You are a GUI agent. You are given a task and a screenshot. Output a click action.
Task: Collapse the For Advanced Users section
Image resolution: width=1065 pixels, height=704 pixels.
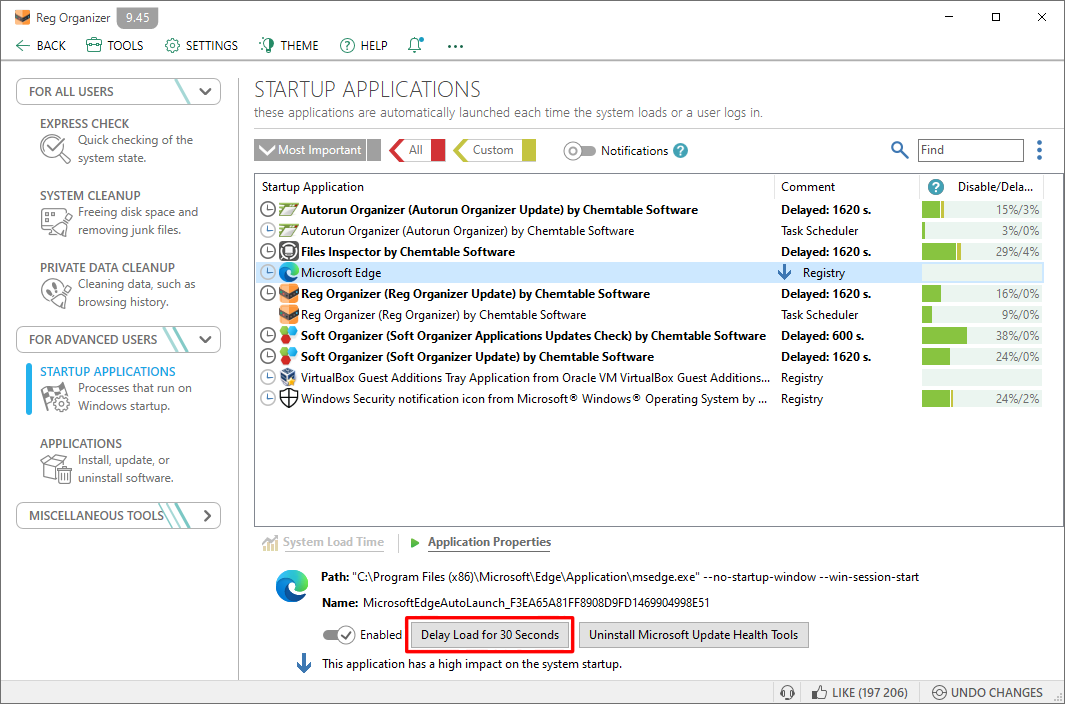[204, 339]
